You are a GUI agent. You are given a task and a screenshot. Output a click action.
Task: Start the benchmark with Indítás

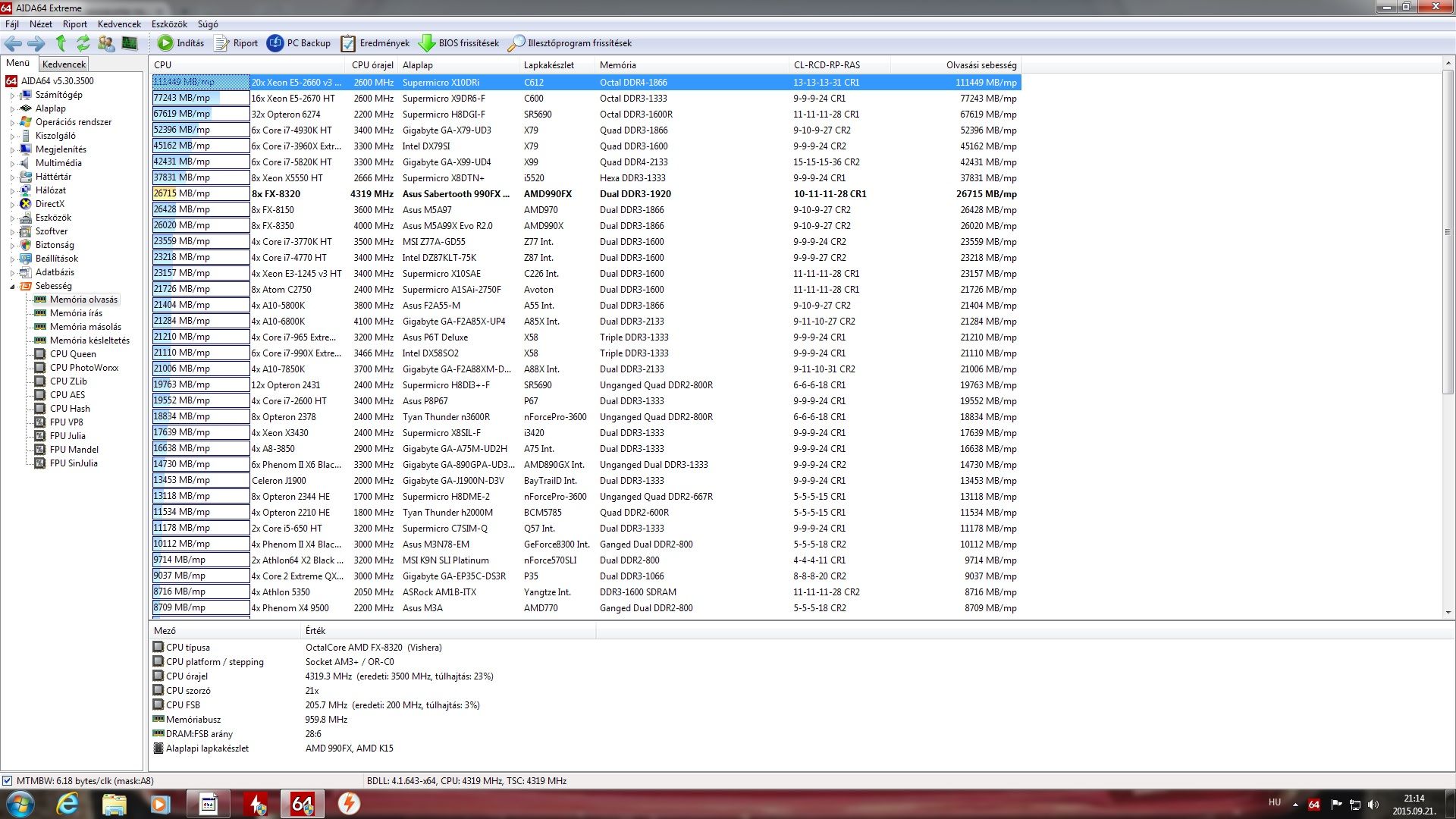[181, 43]
